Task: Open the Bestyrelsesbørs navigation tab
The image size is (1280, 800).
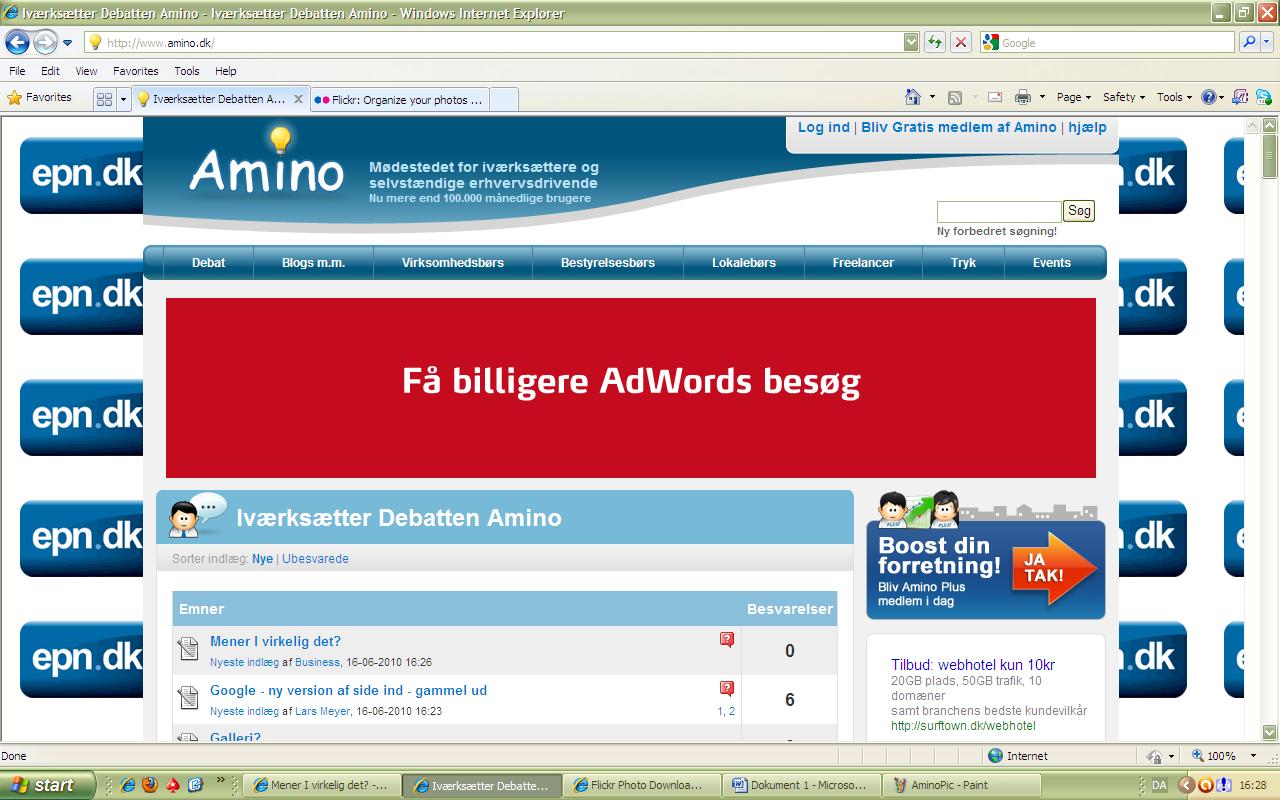Action: [x=608, y=263]
